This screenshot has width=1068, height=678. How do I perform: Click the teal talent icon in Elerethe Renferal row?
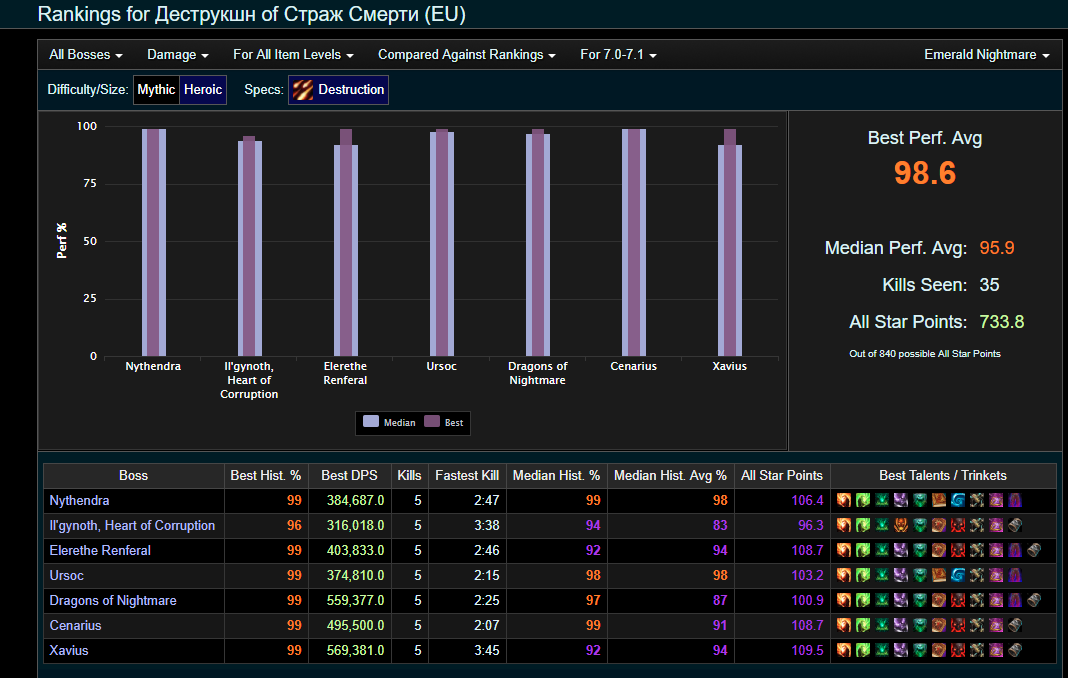coord(882,550)
